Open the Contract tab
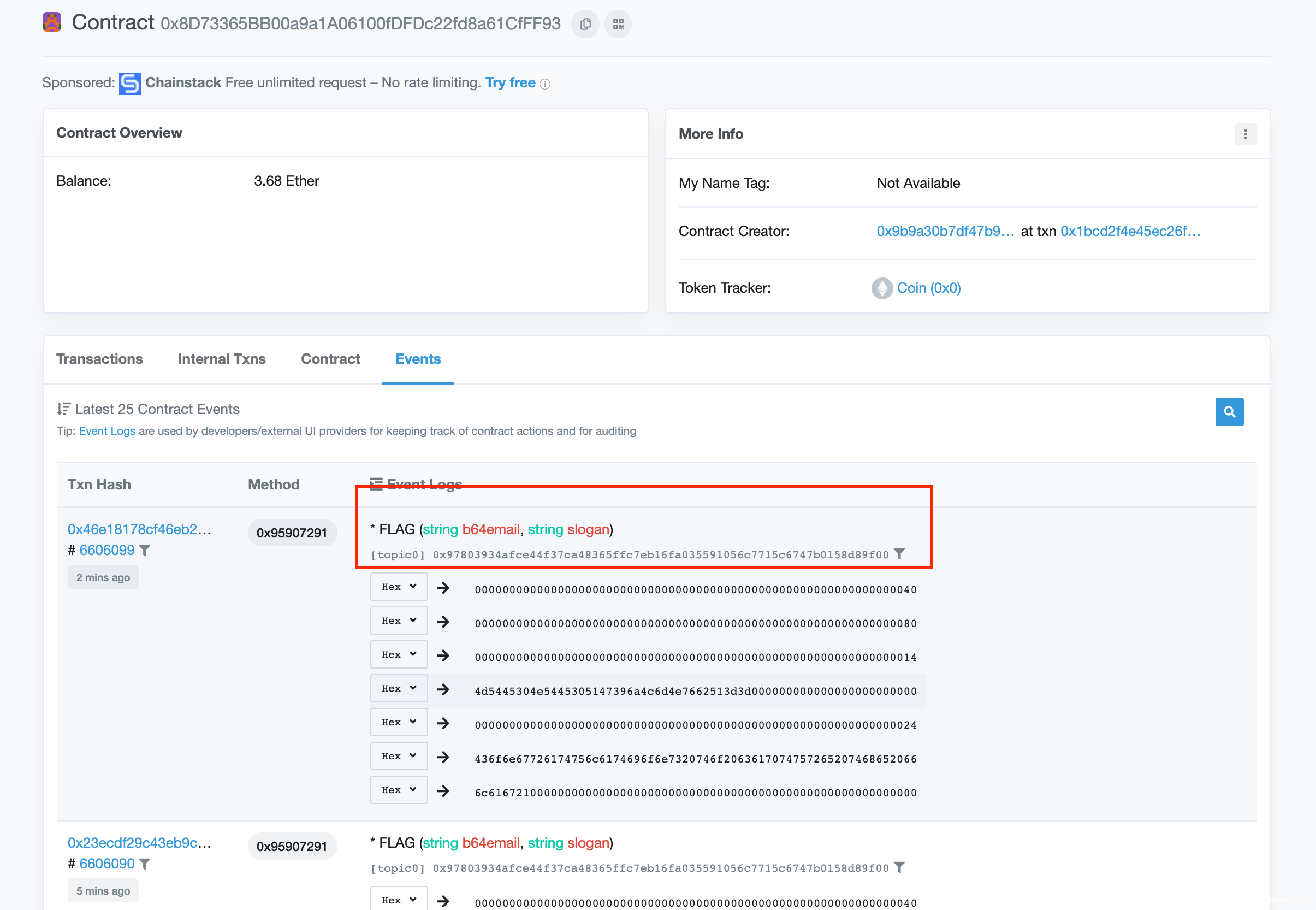 pyautogui.click(x=330, y=359)
